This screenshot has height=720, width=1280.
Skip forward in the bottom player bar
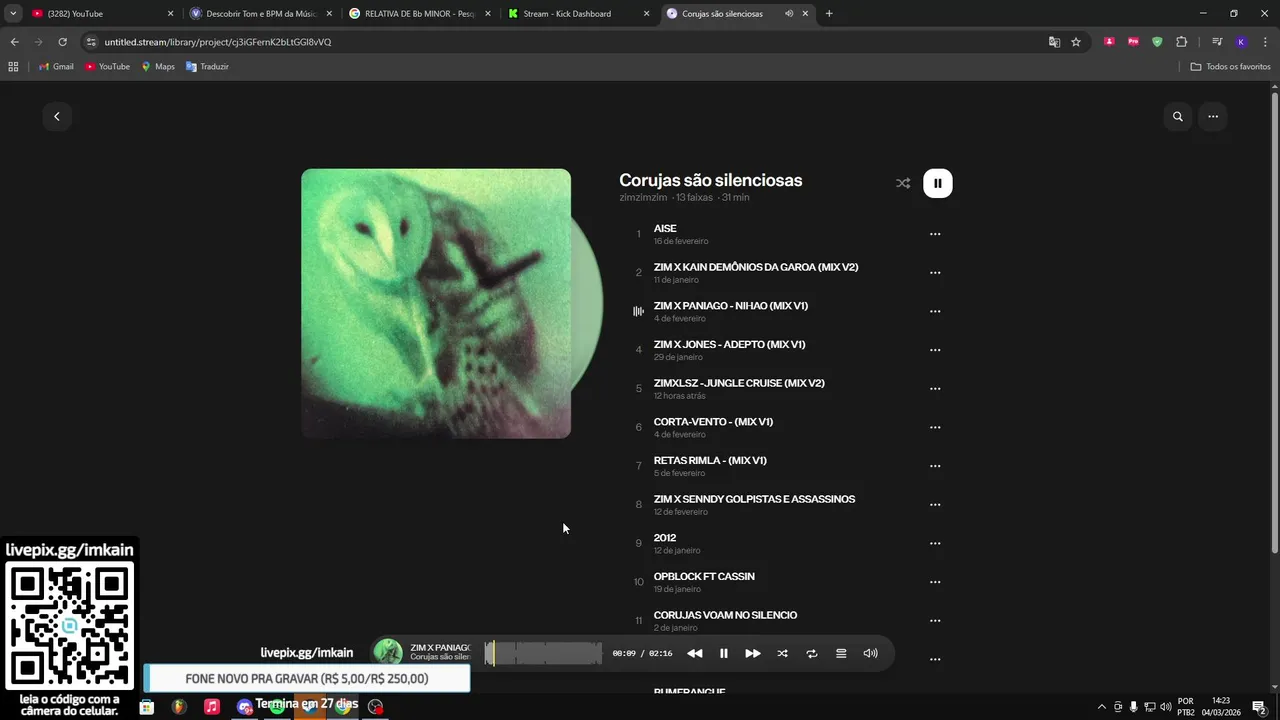coord(753,654)
